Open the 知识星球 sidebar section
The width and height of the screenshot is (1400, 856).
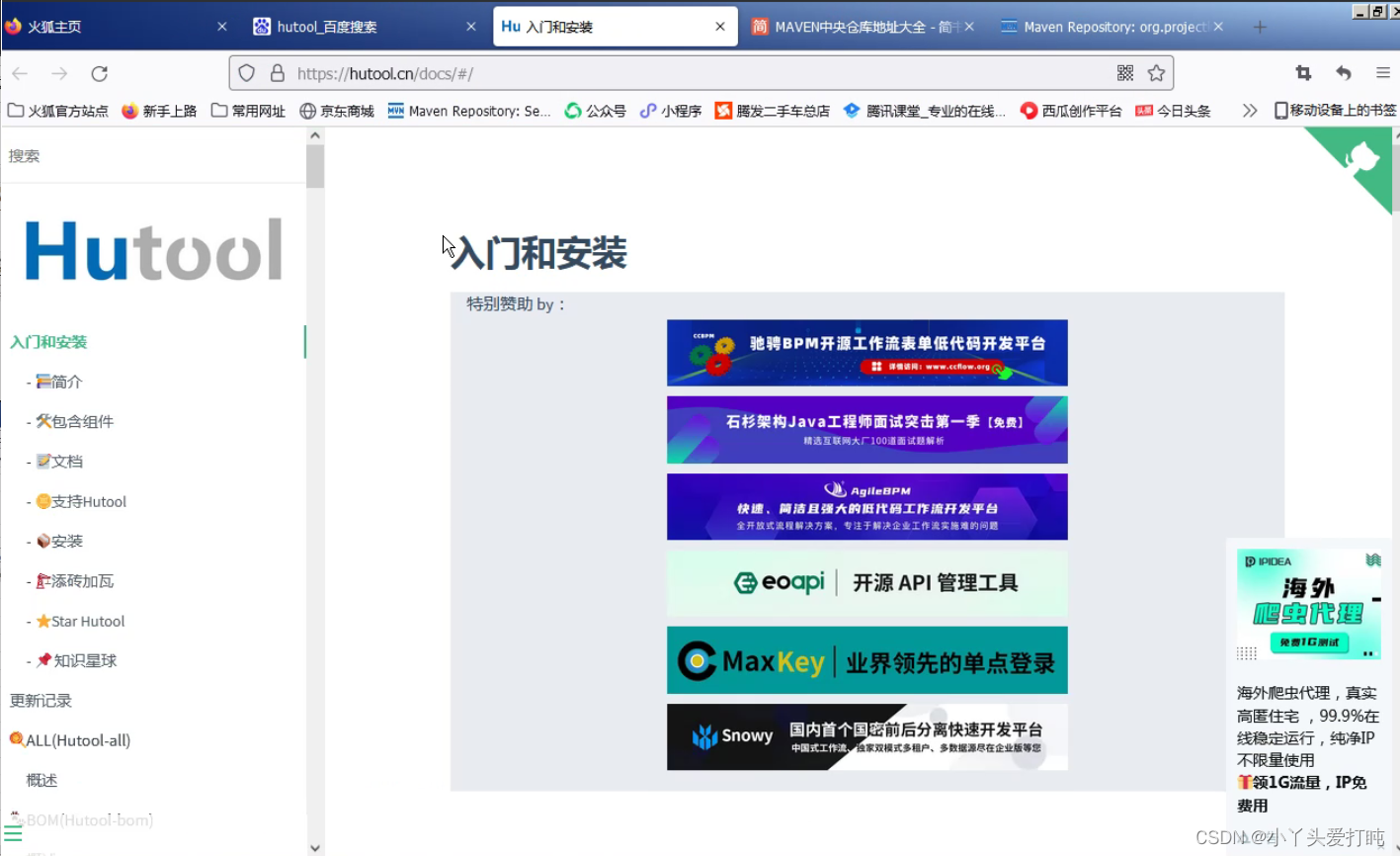[x=76, y=660]
